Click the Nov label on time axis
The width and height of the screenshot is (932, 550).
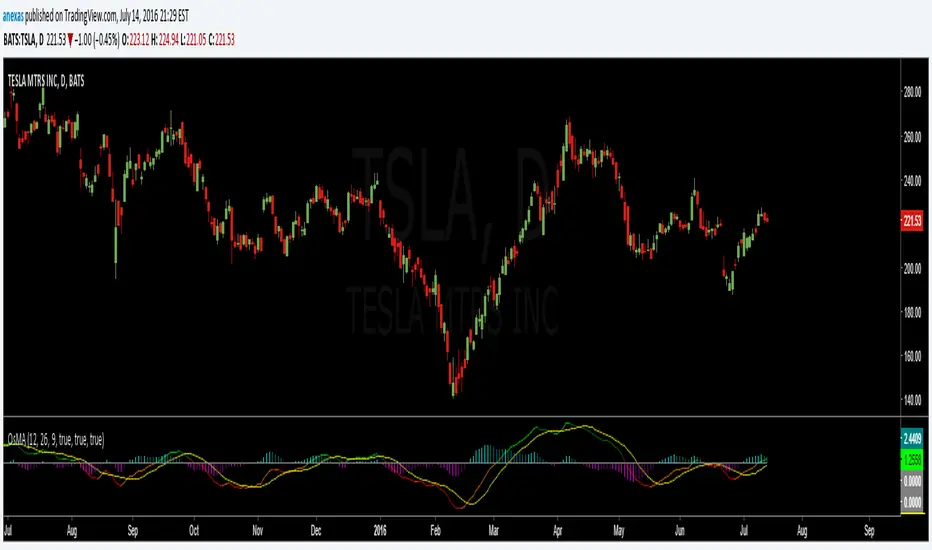[x=257, y=530]
